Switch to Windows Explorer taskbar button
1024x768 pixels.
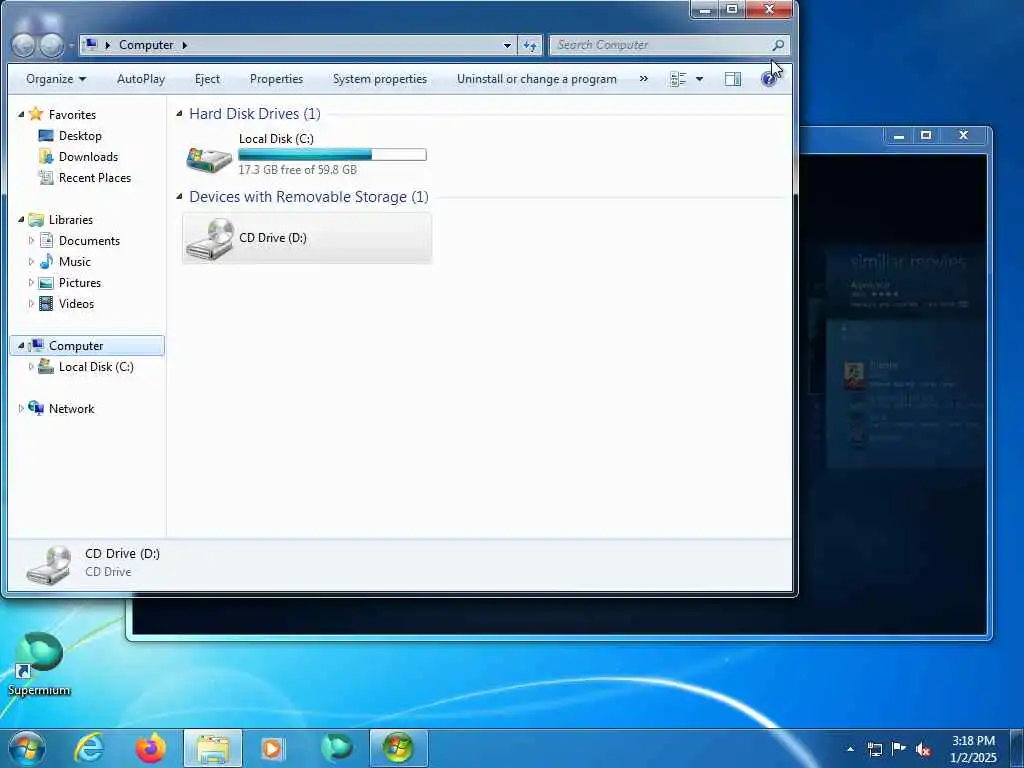tap(213, 748)
